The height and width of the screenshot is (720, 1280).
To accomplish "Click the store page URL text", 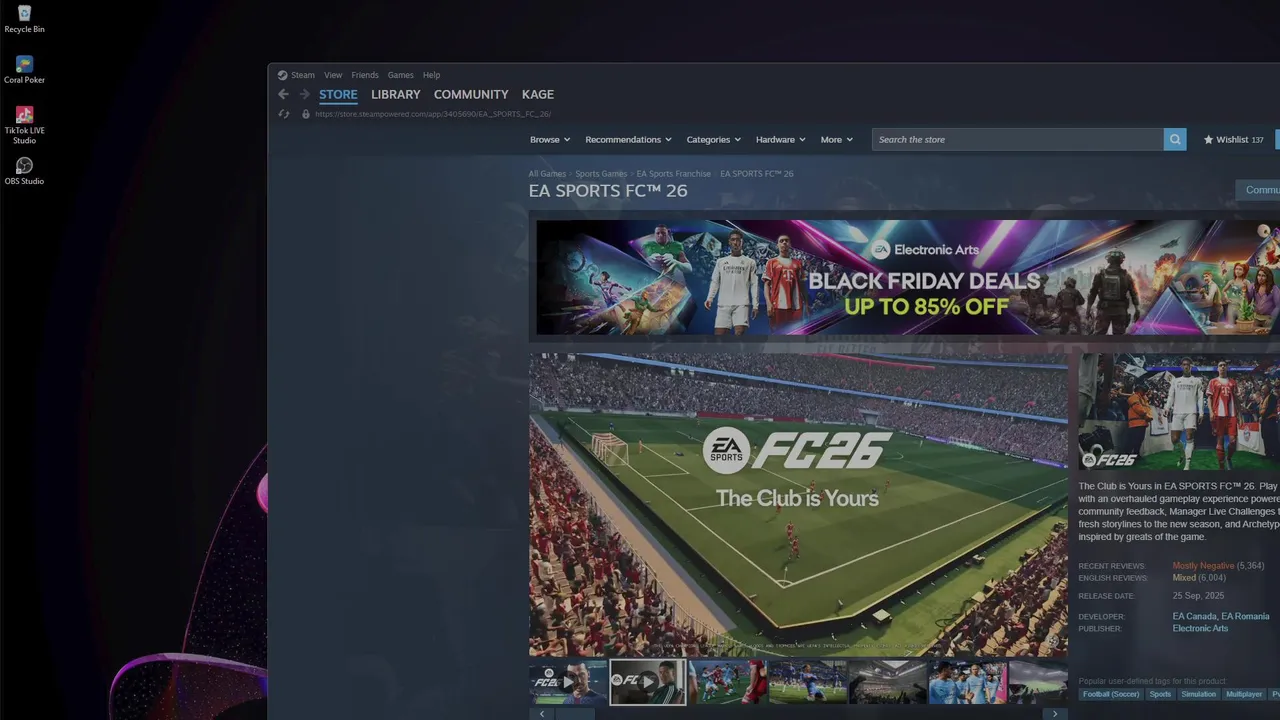I will [433, 114].
